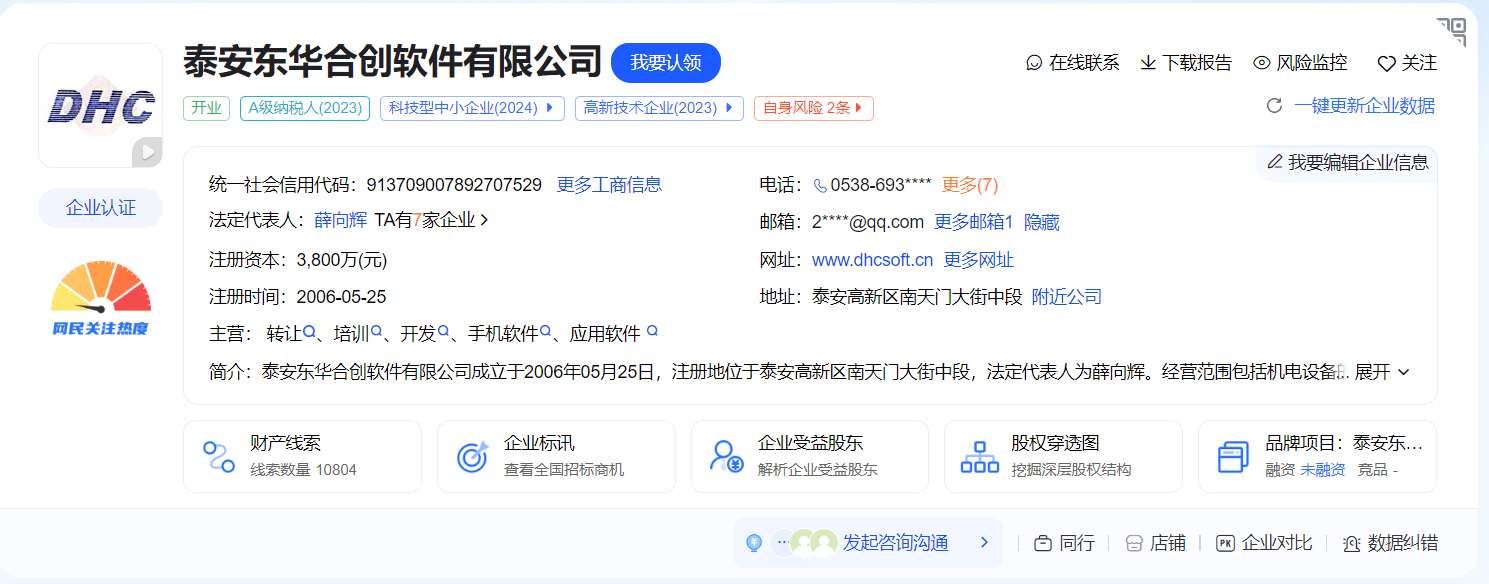Click the A级纳税人(2023) tag
This screenshot has width=1489, height=584.
tap(305, 108)
